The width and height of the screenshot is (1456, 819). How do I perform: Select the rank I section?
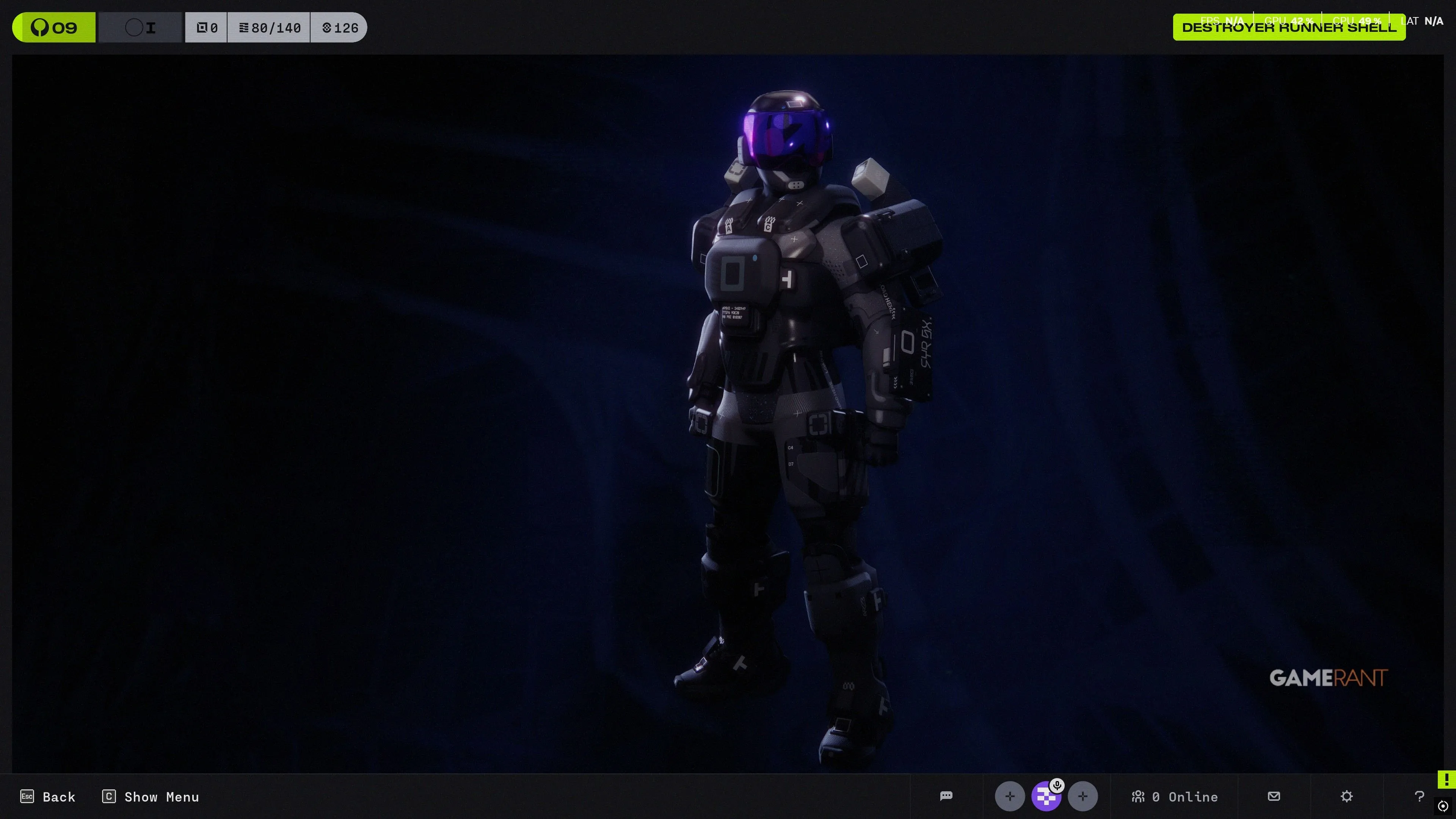point(140,27)
